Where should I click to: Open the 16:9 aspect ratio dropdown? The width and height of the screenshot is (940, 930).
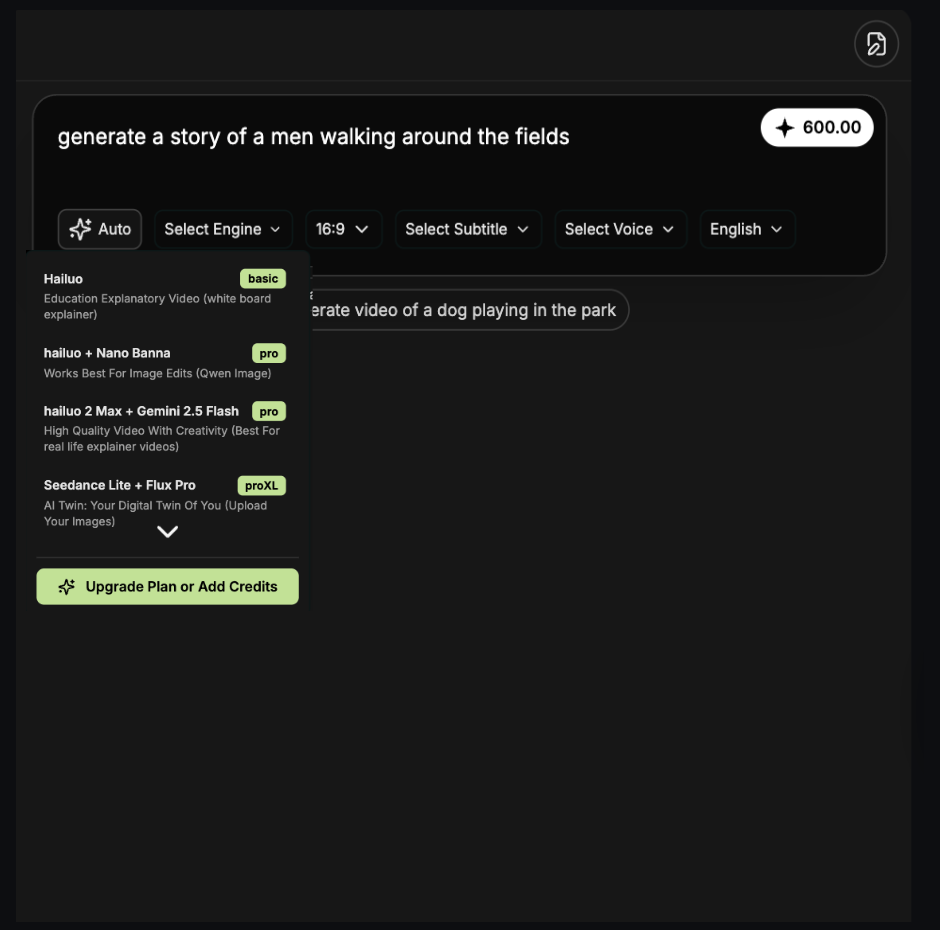[x=342, y=229]
